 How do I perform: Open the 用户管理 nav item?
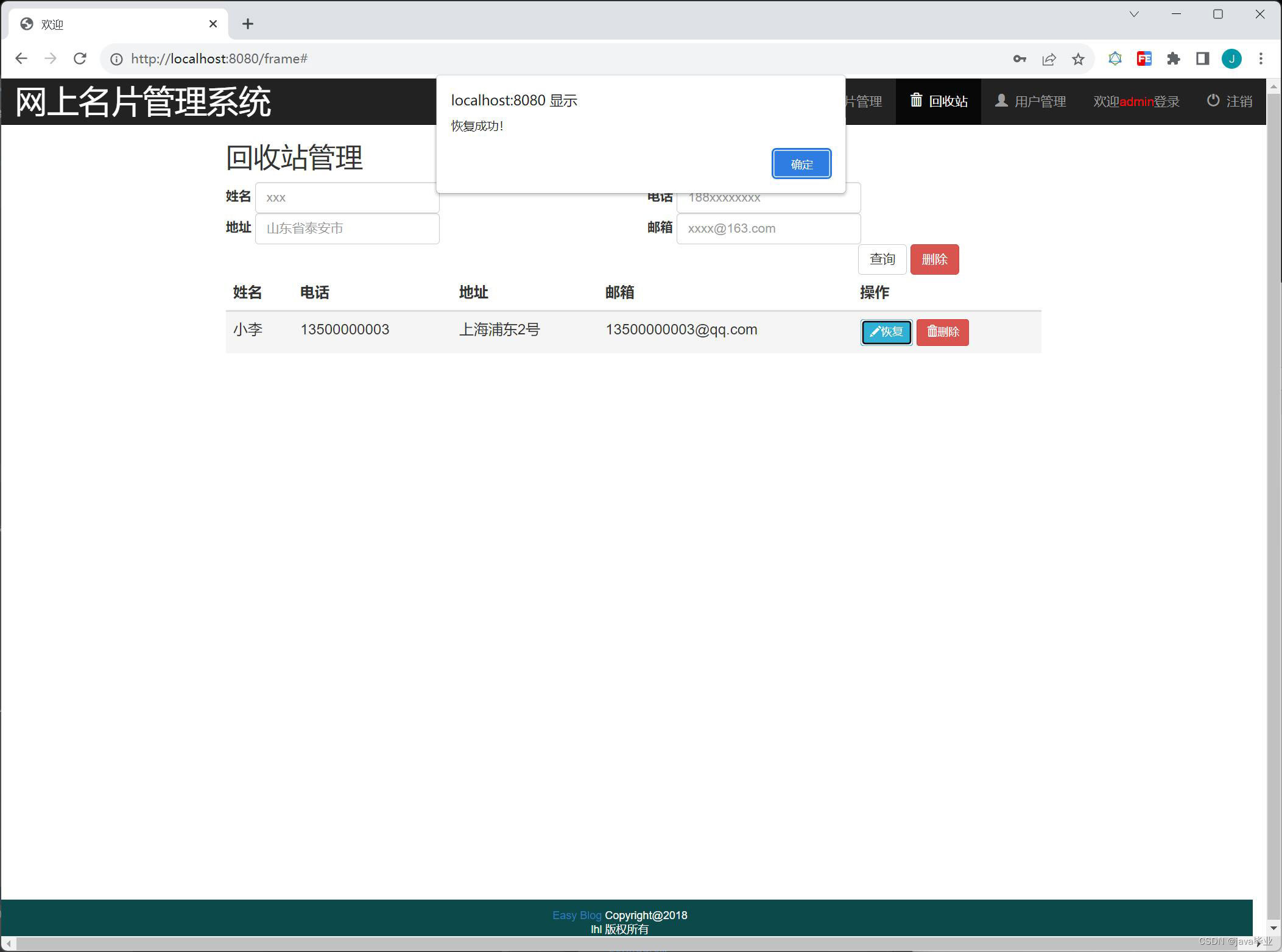click(1030, 101)
